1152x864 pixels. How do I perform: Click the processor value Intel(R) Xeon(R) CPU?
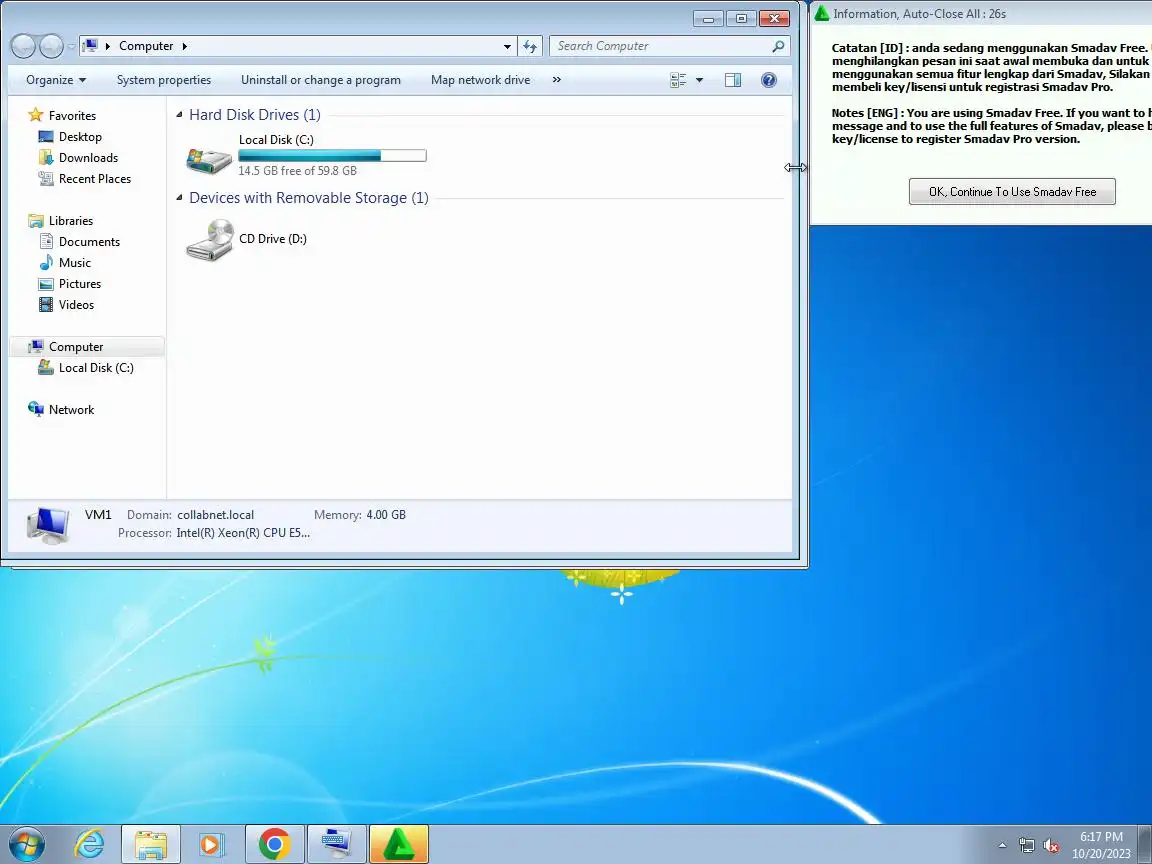point(243,533)
